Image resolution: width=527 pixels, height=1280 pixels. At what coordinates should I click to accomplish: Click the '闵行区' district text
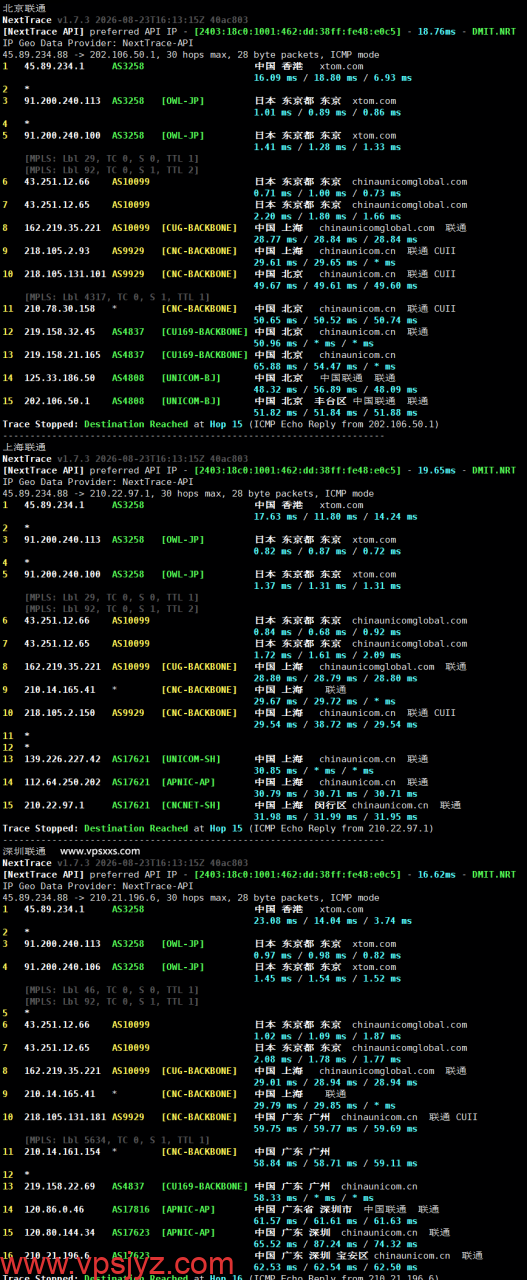point(332,805)
